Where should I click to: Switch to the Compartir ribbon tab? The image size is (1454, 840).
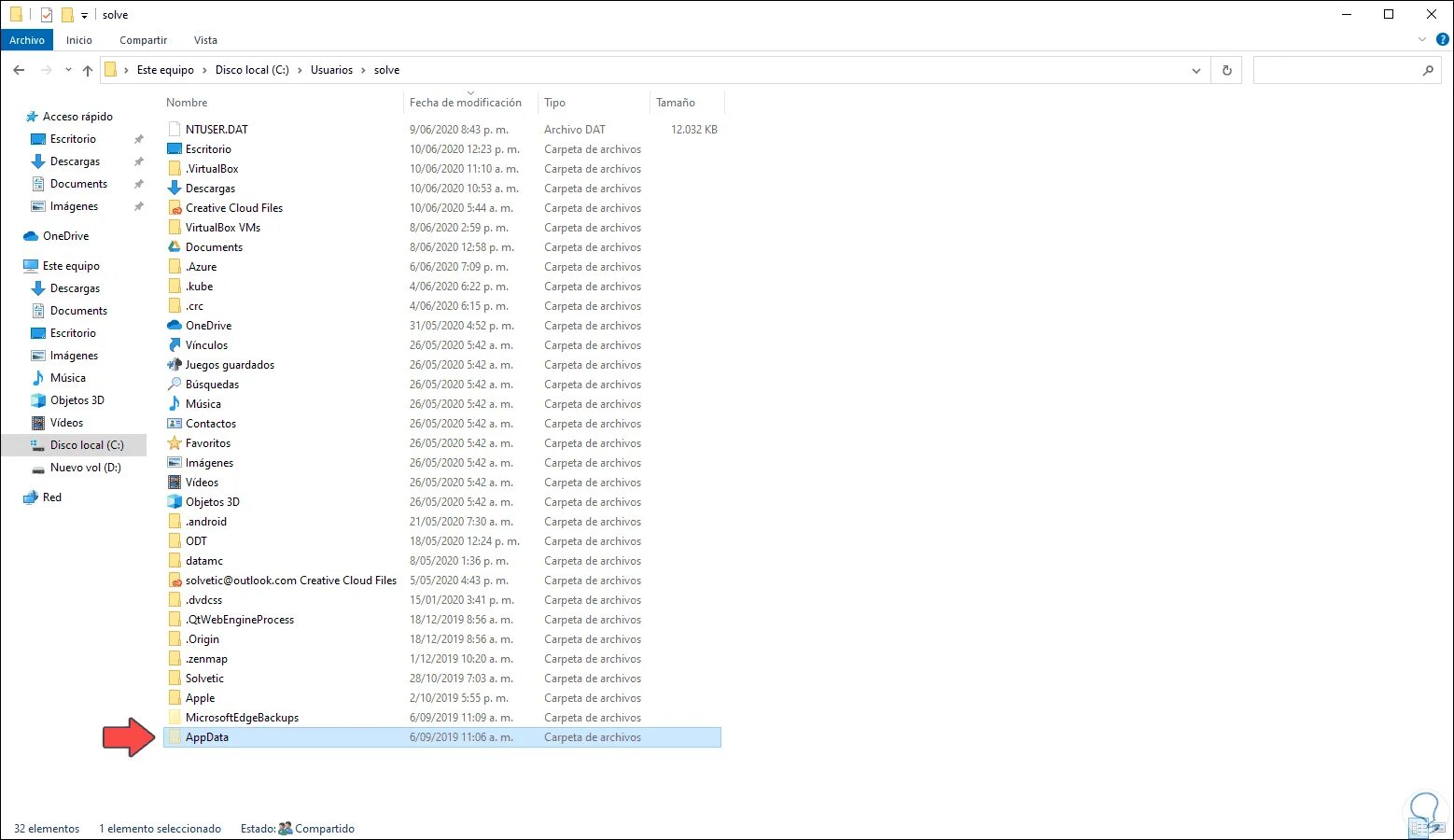tap(144, 40)
